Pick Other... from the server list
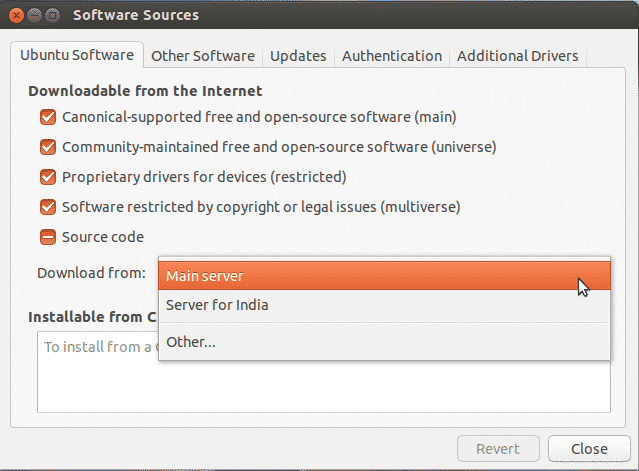This screenshot has height=471, width=639. pos(384,342)
